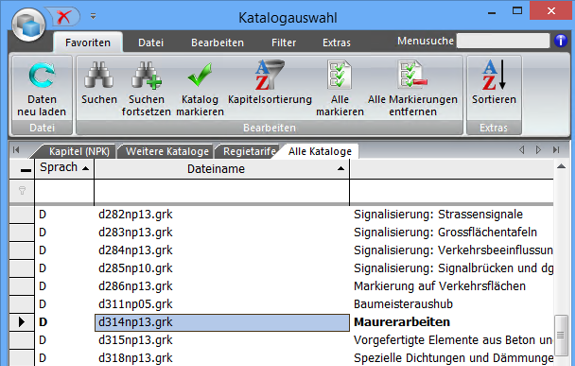
Task: Click Alle Markierungen entfernen icon
Action: click(413, 75)
